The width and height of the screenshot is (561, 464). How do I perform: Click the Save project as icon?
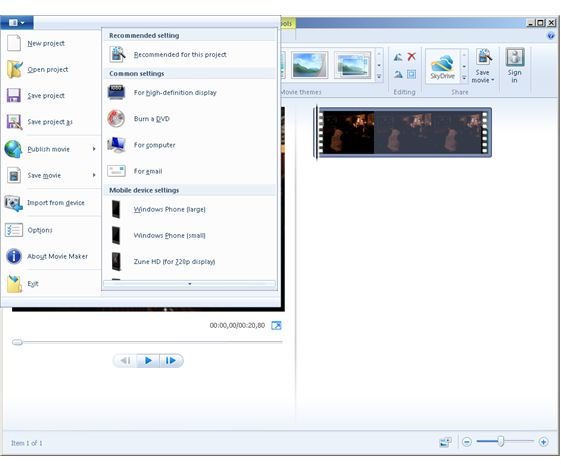coord(14,122)
